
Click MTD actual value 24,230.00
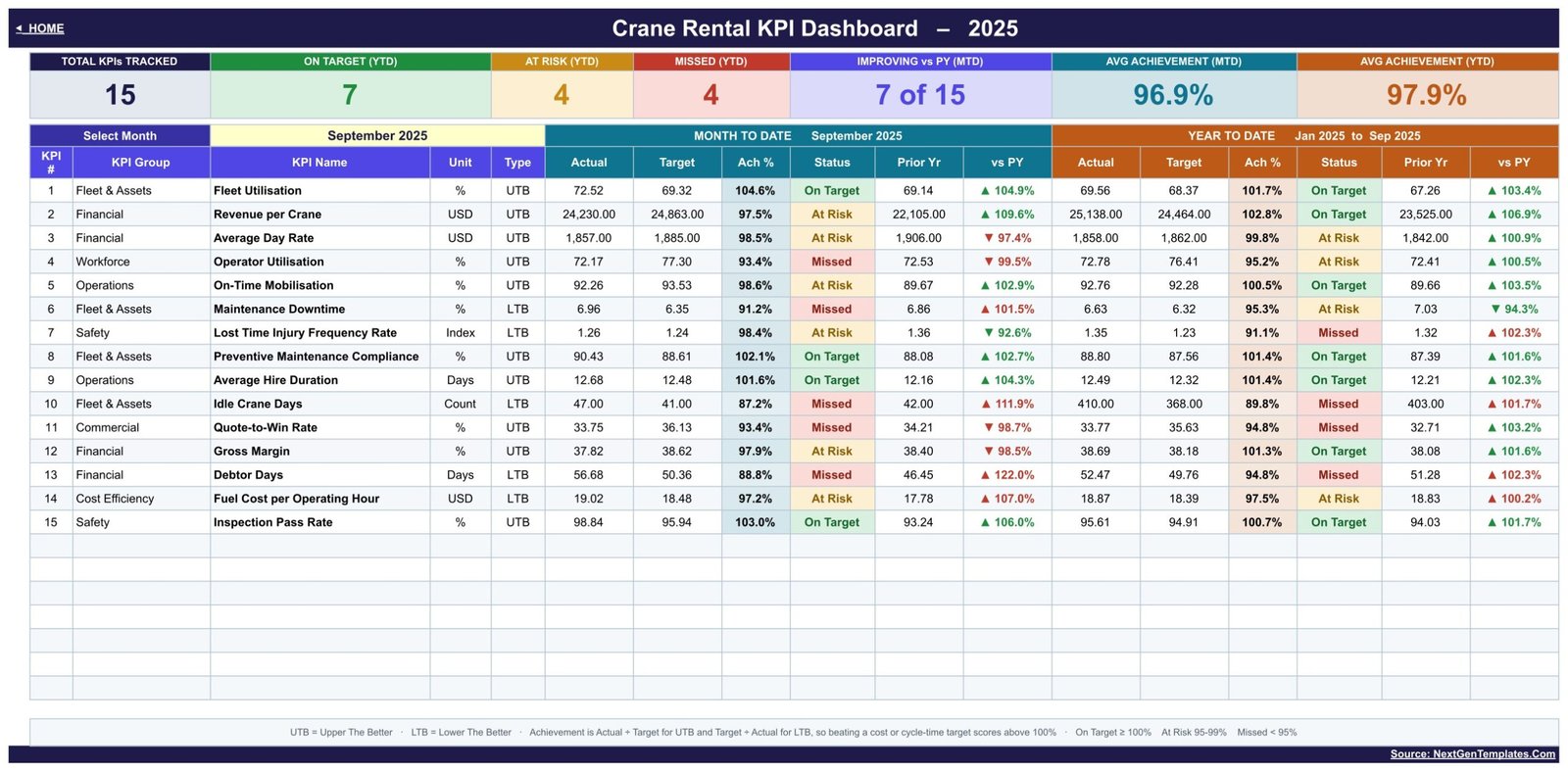click(x=589, y=214)
